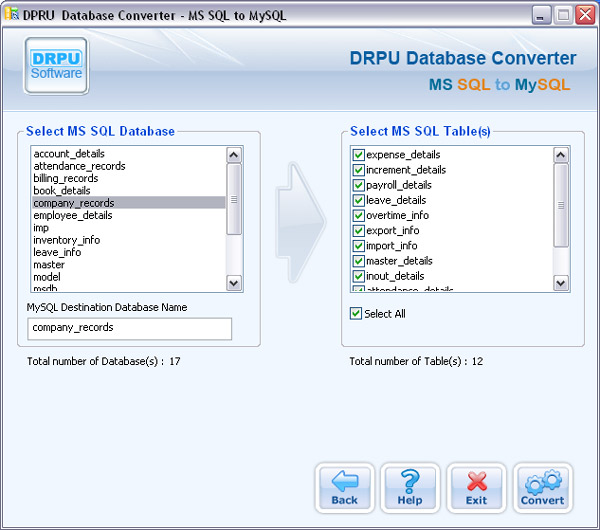Toggle the import_info checkbox

point(358,246)
